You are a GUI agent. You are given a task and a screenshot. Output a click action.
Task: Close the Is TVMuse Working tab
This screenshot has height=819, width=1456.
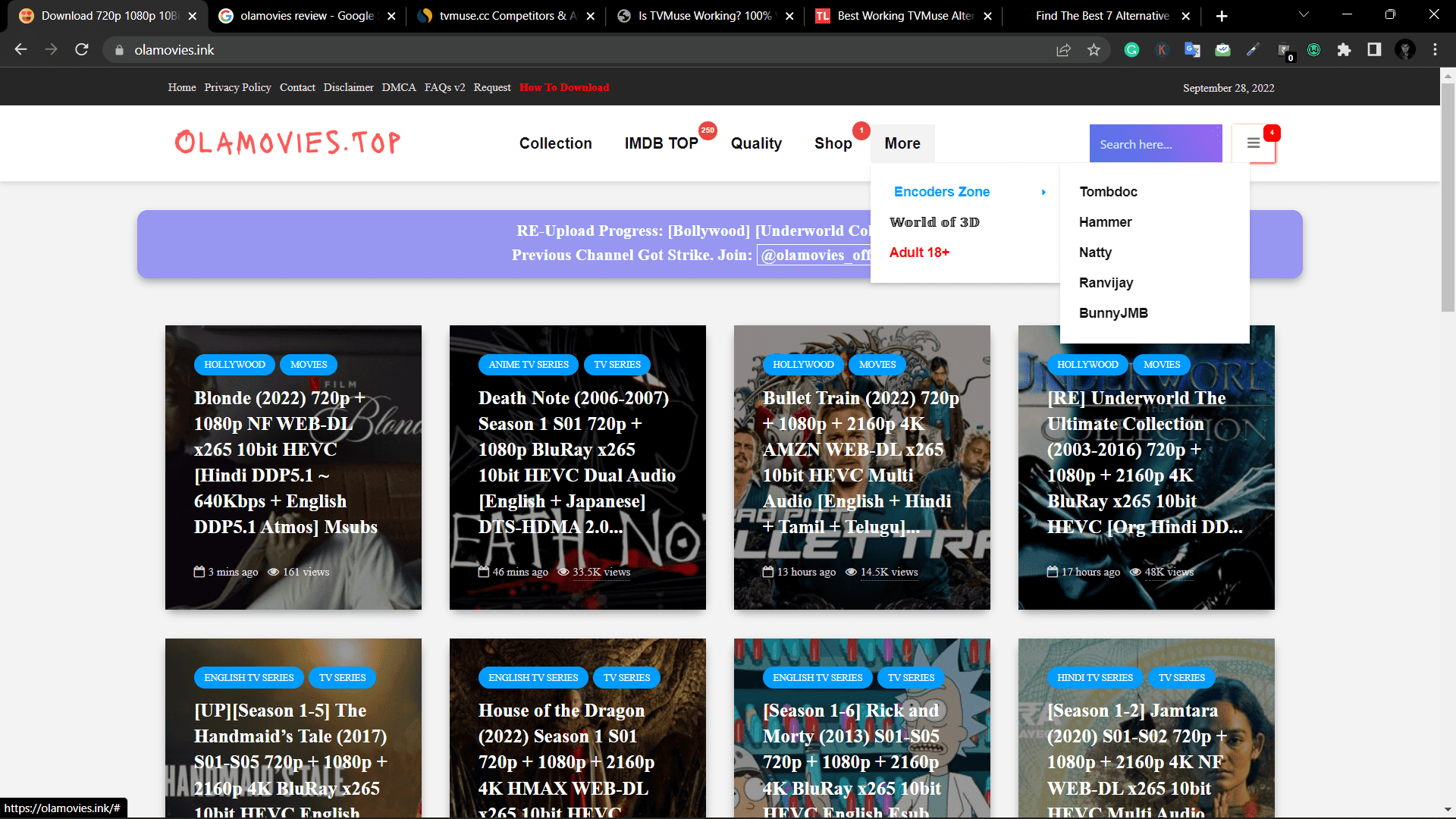(789, 16)
